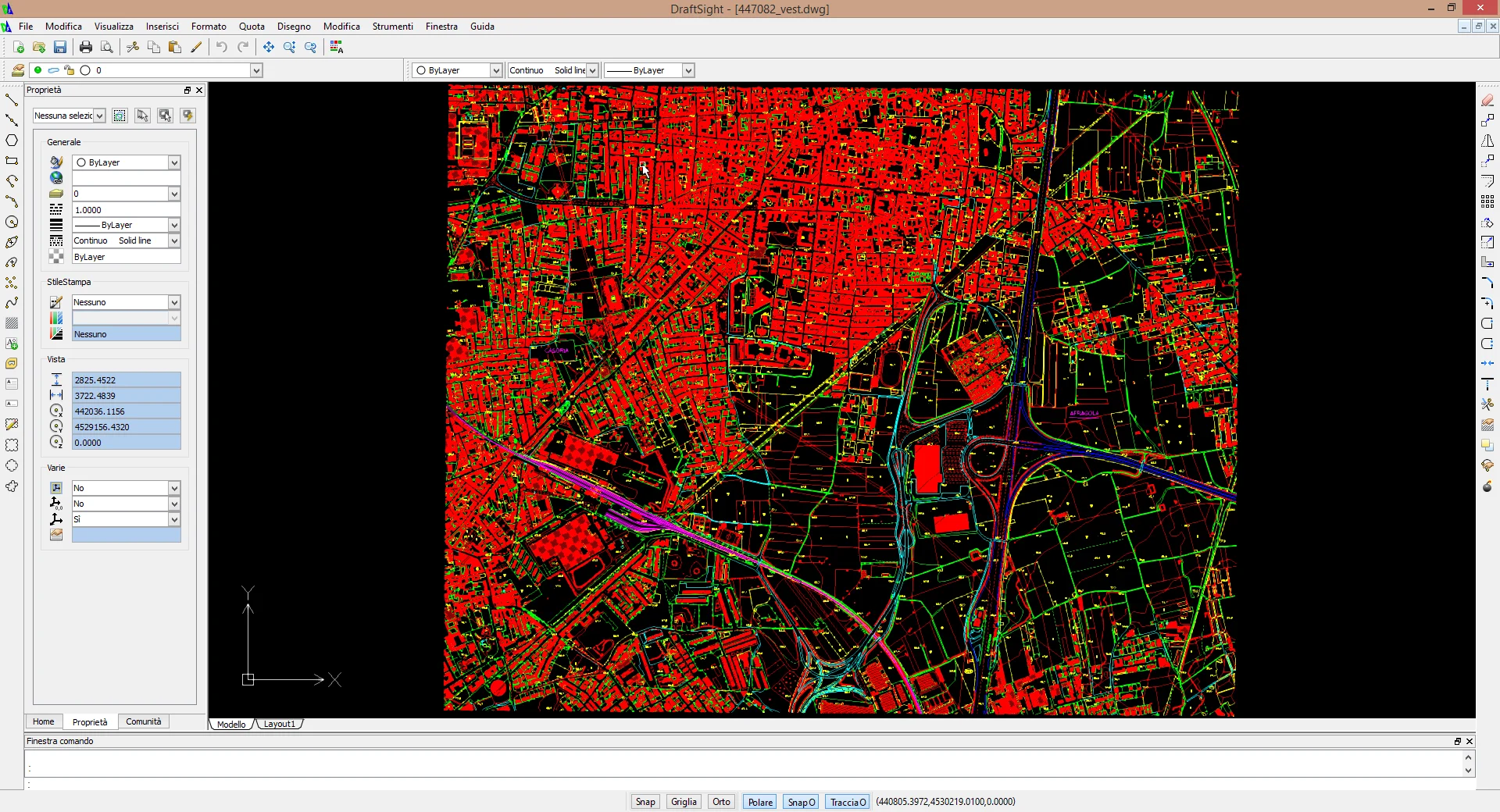Image resolution: width=1500 pixels, height=812 pixels.
Task: Toggle layer 0 lock icon
Action: click(x=69, y=70)
